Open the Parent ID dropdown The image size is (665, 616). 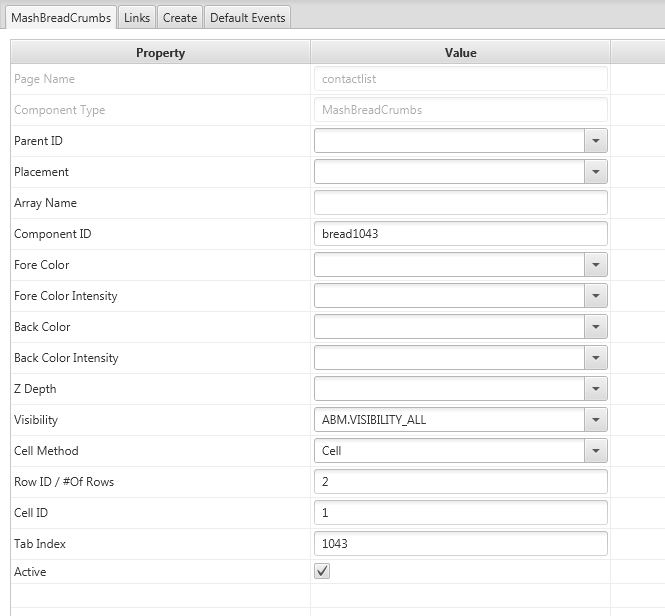pyautogui.click(x=596, y=141)
